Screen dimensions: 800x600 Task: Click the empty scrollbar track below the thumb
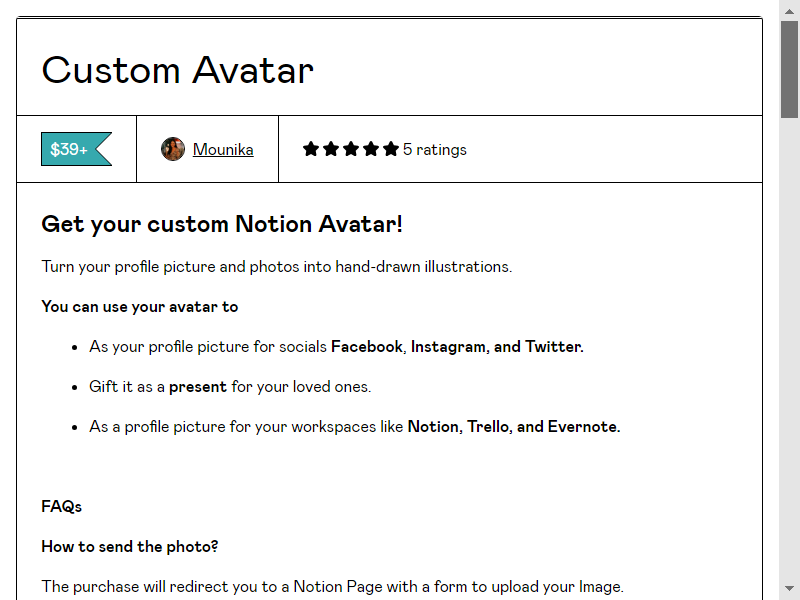[789, 349]
